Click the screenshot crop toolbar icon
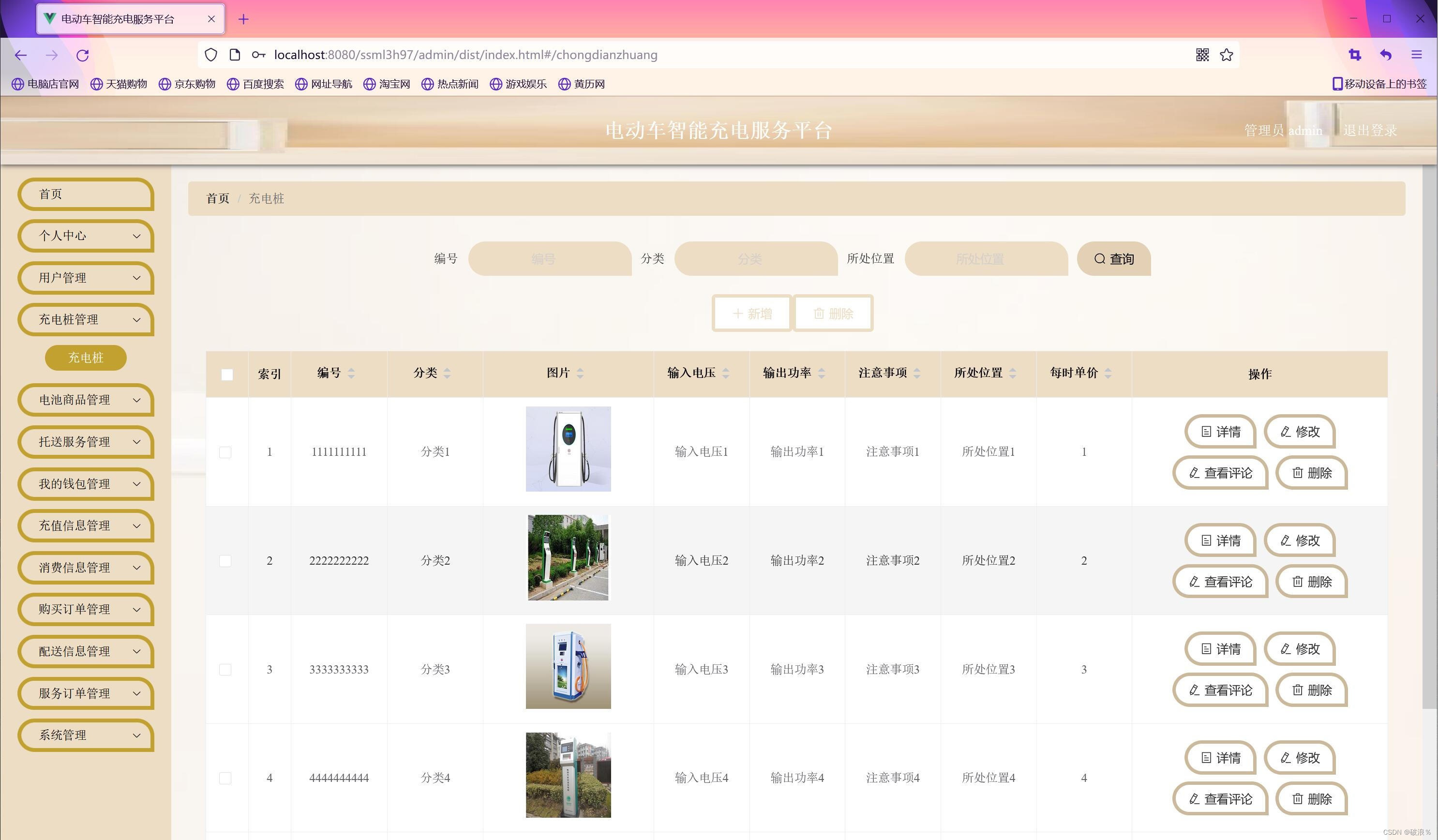 tap(1355, 55)
